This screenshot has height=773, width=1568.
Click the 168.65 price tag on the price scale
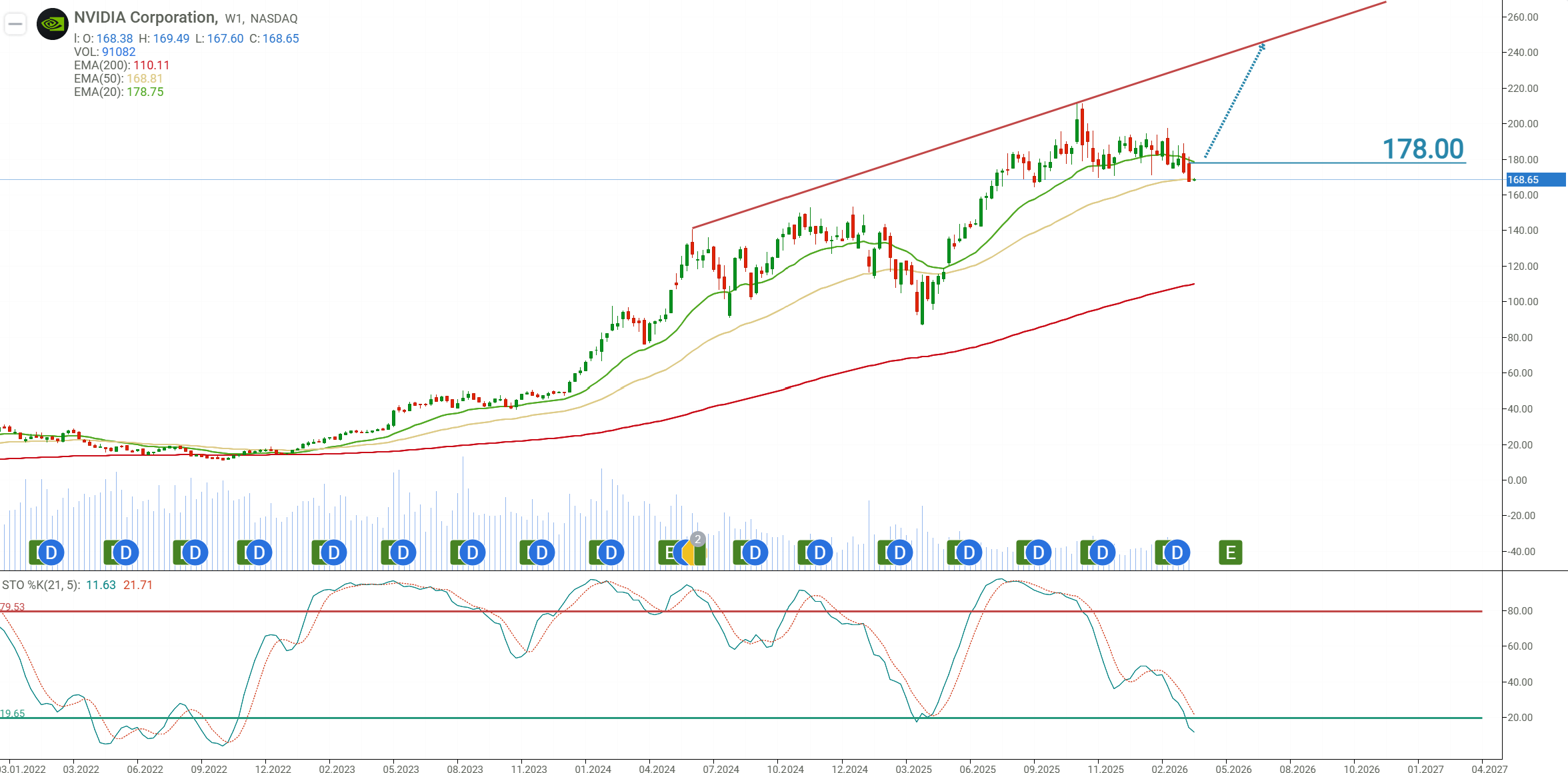pos(1537,180)
